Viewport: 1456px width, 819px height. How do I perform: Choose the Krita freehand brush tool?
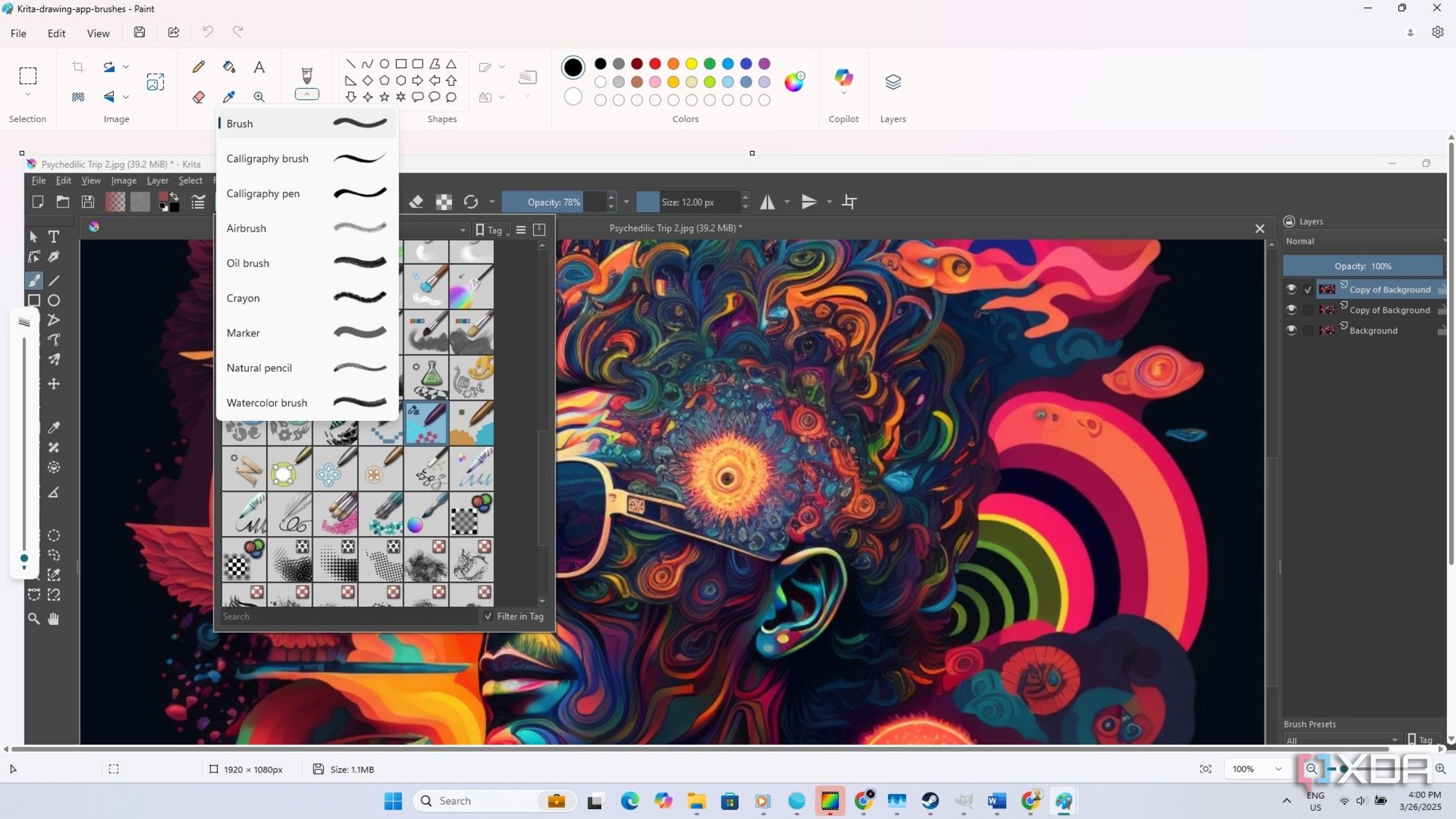coord(33,280)
